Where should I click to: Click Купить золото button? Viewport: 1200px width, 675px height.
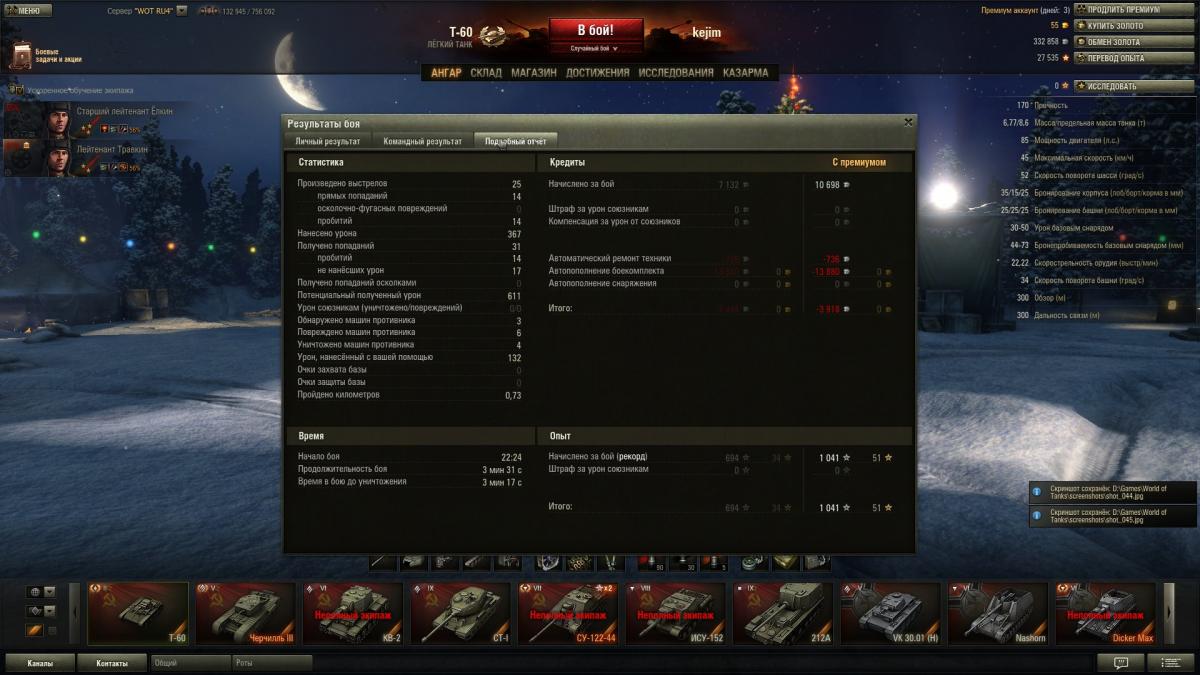(1135, 25)
